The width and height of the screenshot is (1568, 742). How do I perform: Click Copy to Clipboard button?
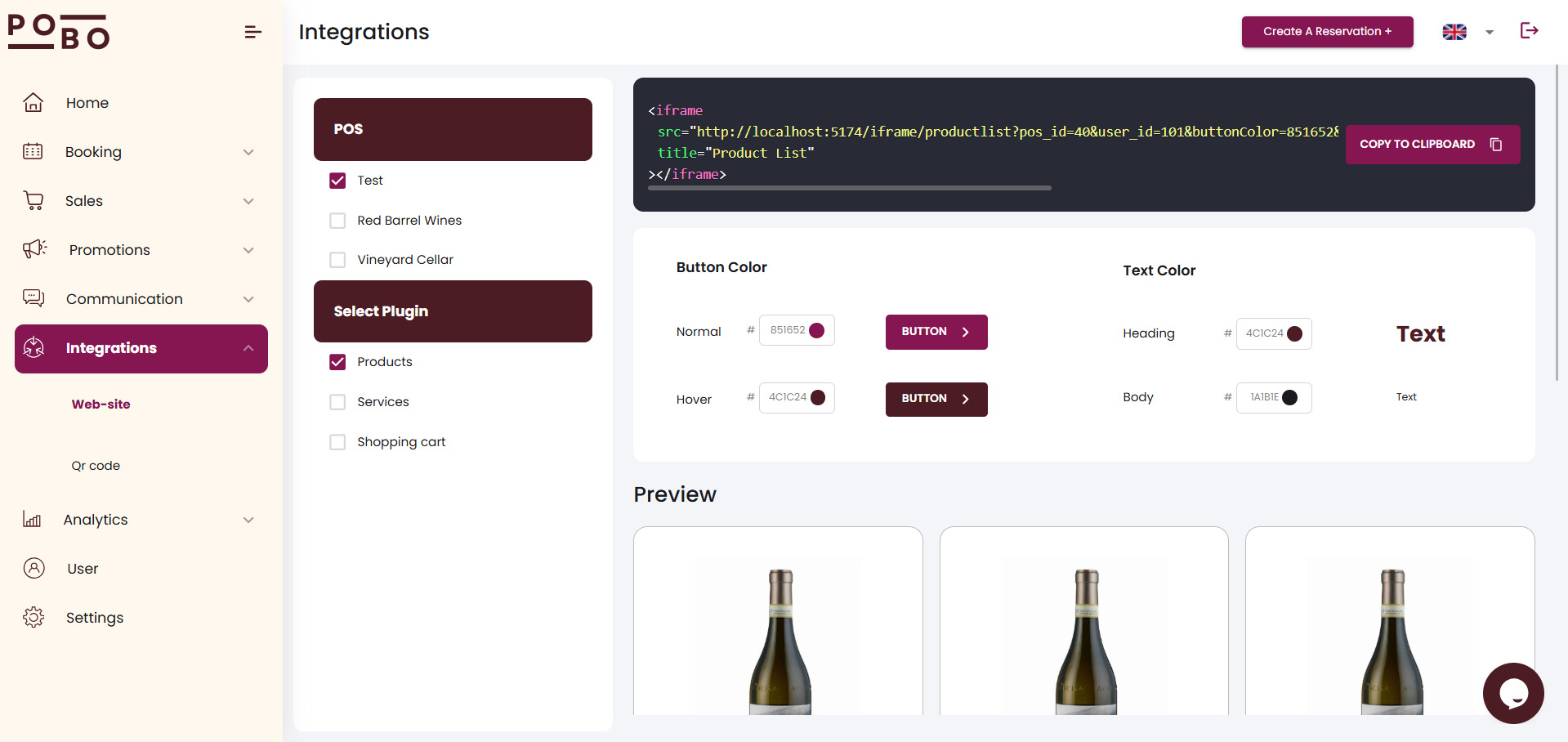(1432, 145)
